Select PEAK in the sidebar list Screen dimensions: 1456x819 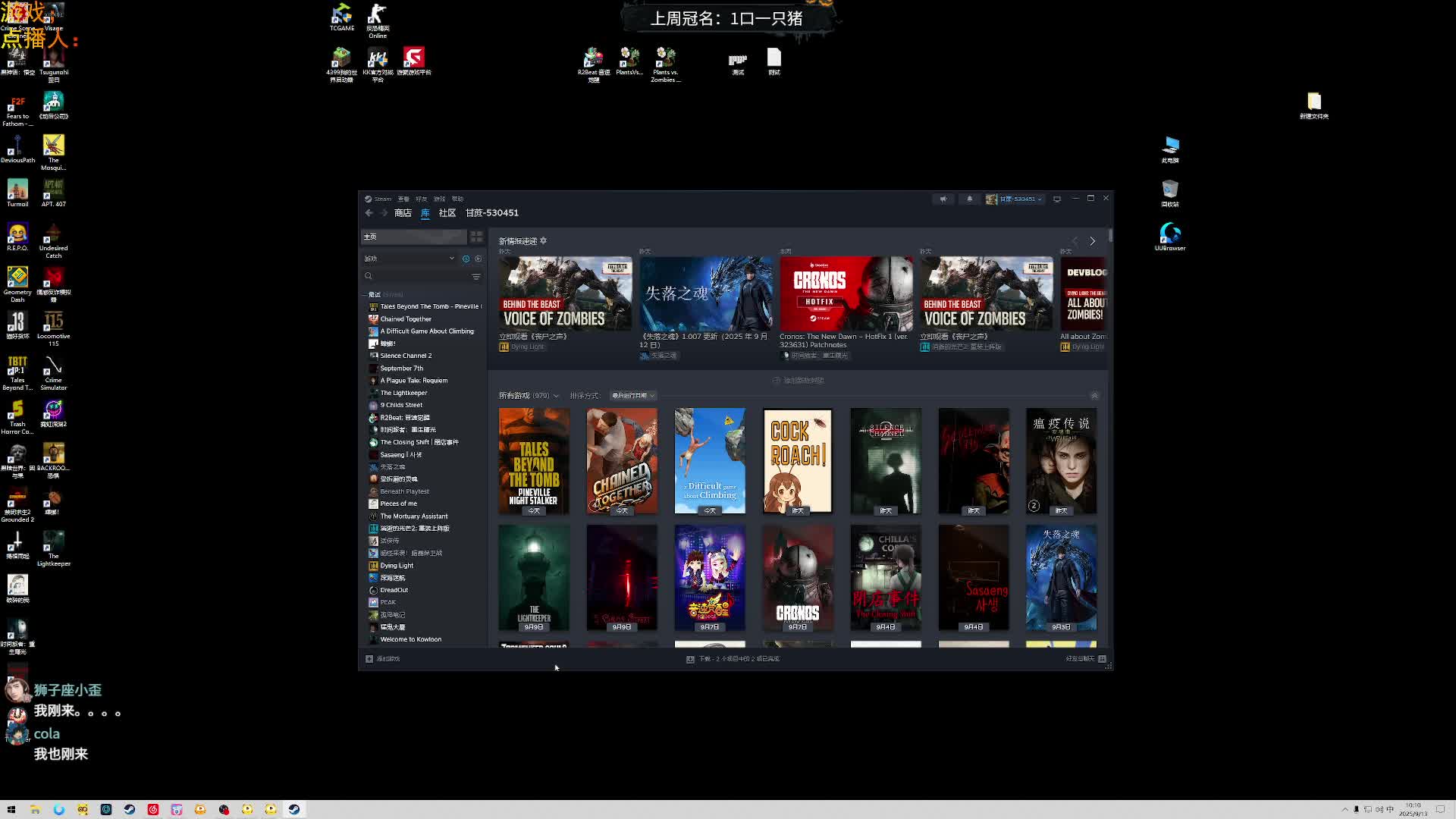click(x=388, y=602)
